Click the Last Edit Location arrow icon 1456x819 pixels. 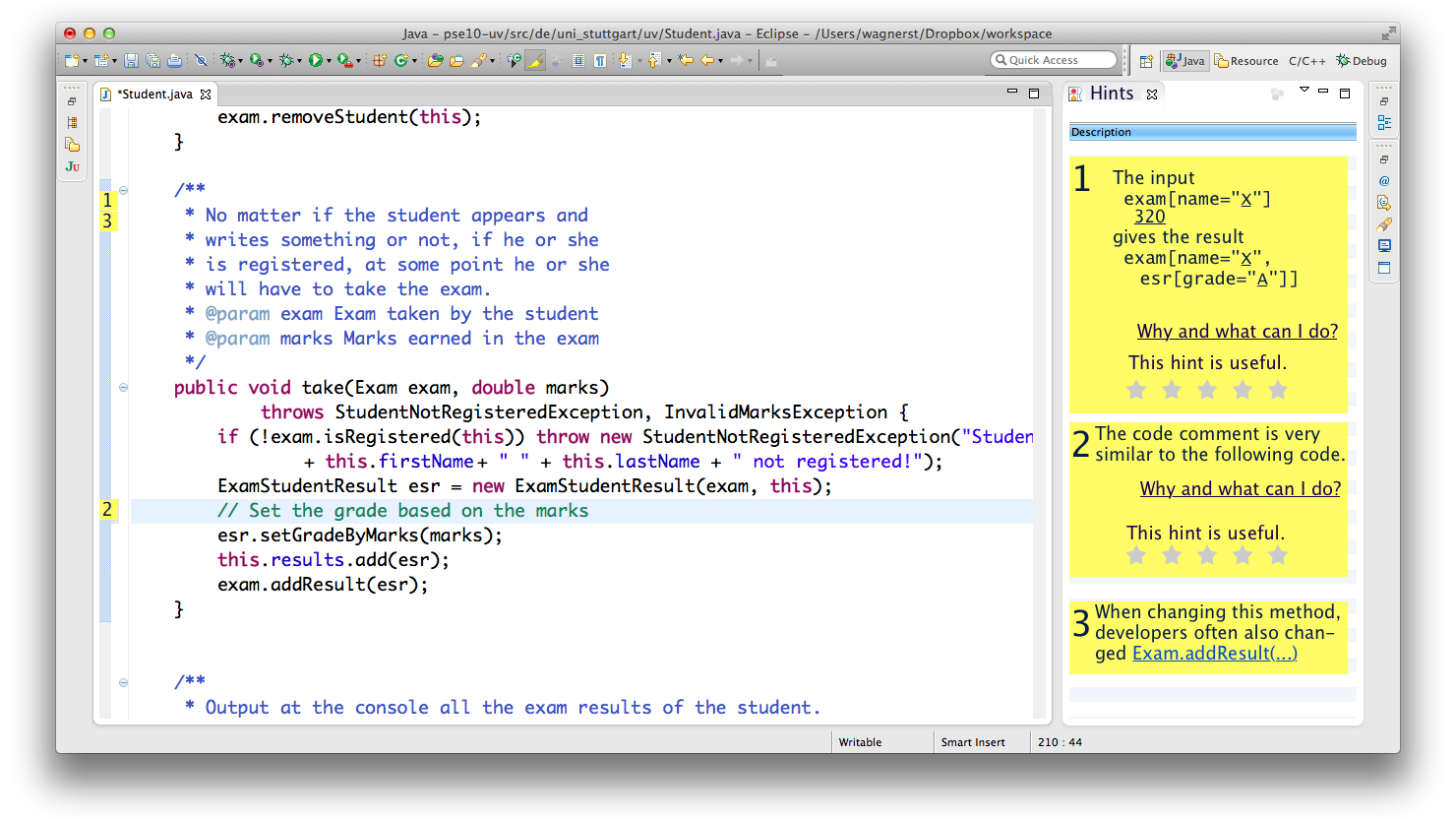[x=685, y=60]
